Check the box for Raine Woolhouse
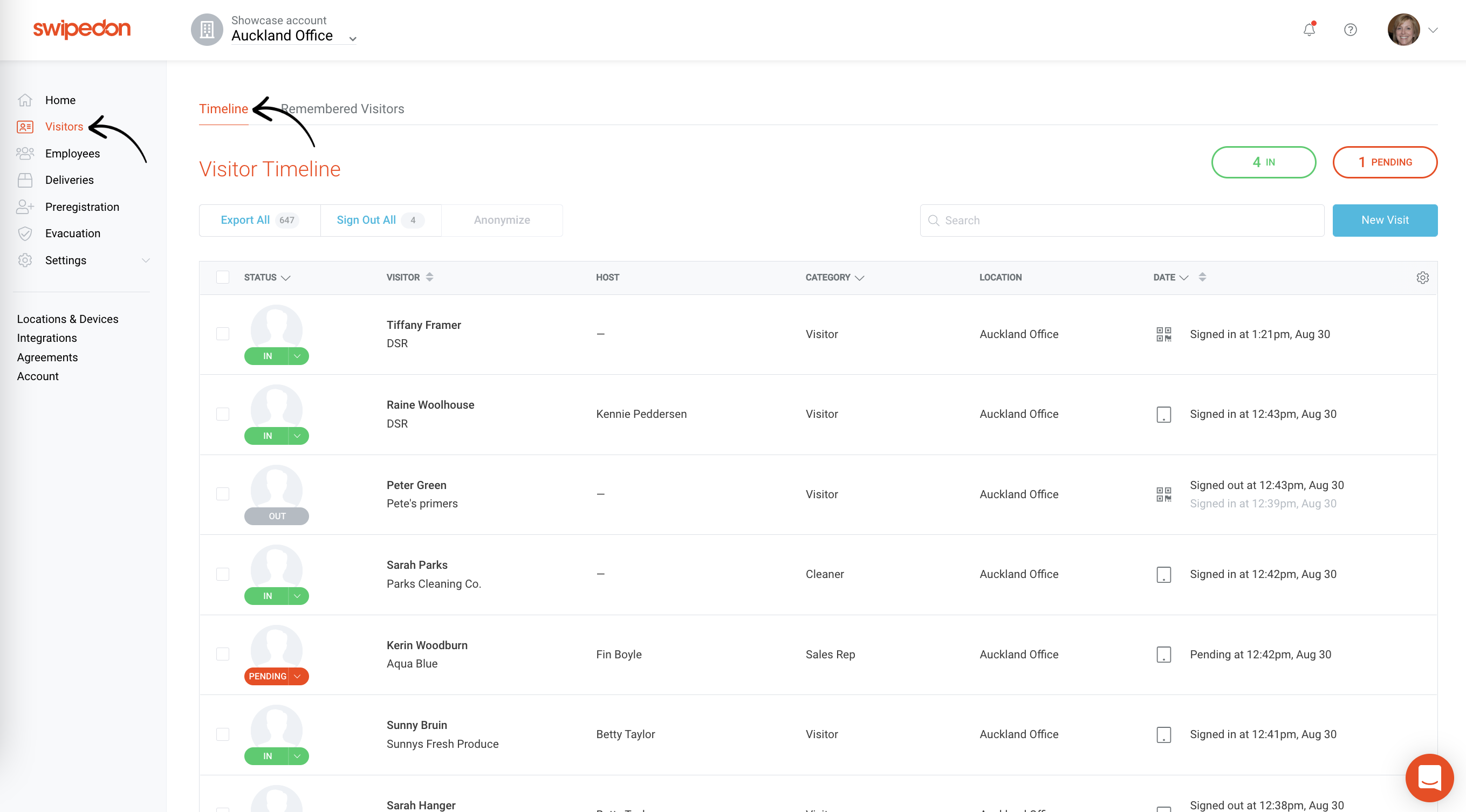 click(223, 414)
